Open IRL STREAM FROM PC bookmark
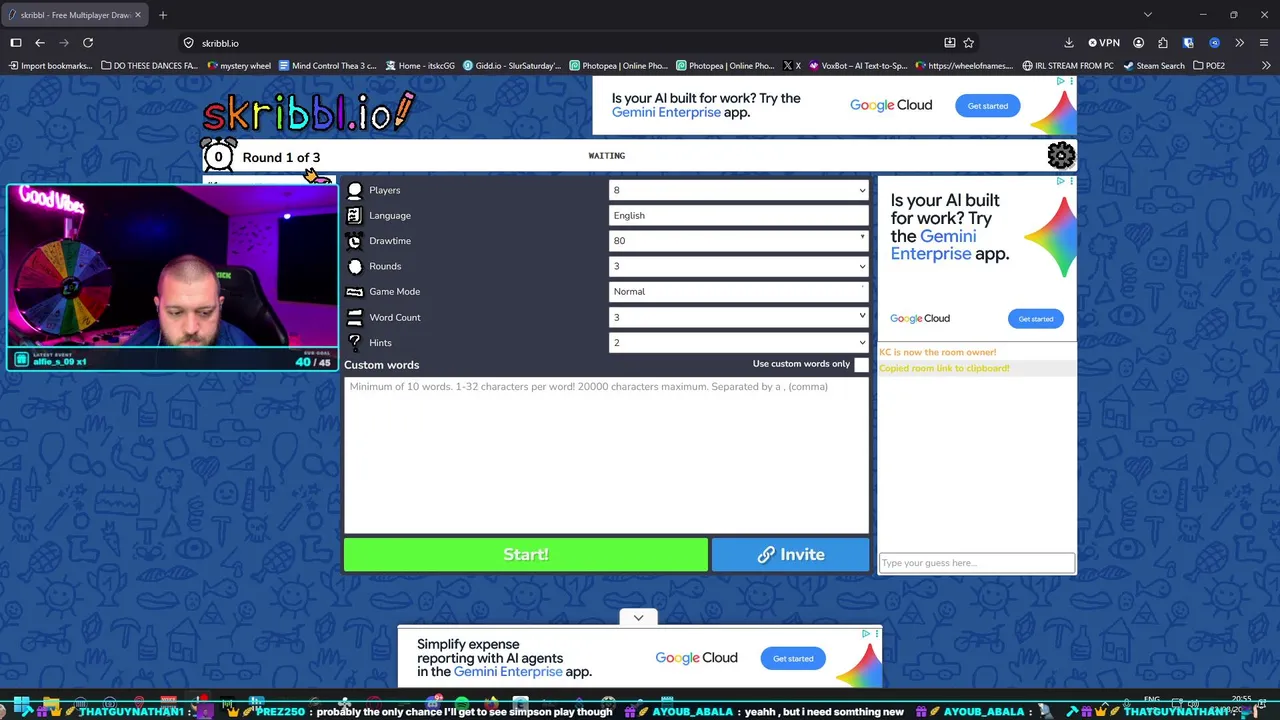This screenshot has width=1280, height=720. point(1068,66)
